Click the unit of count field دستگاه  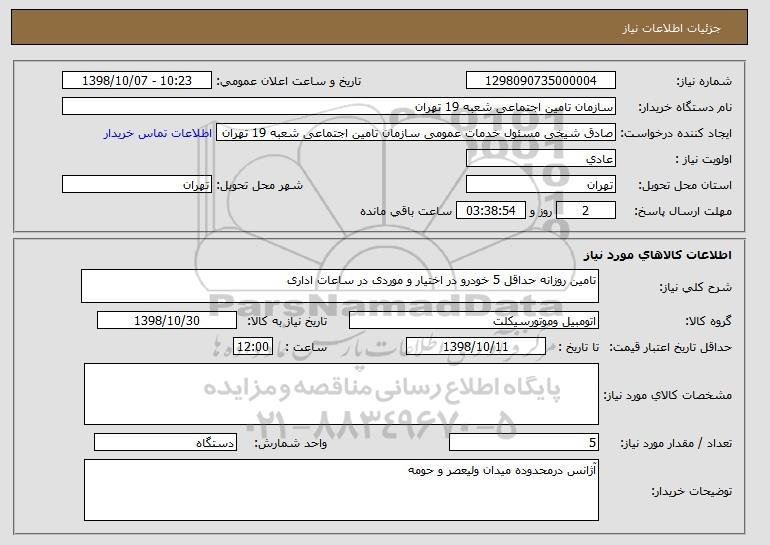165,442
